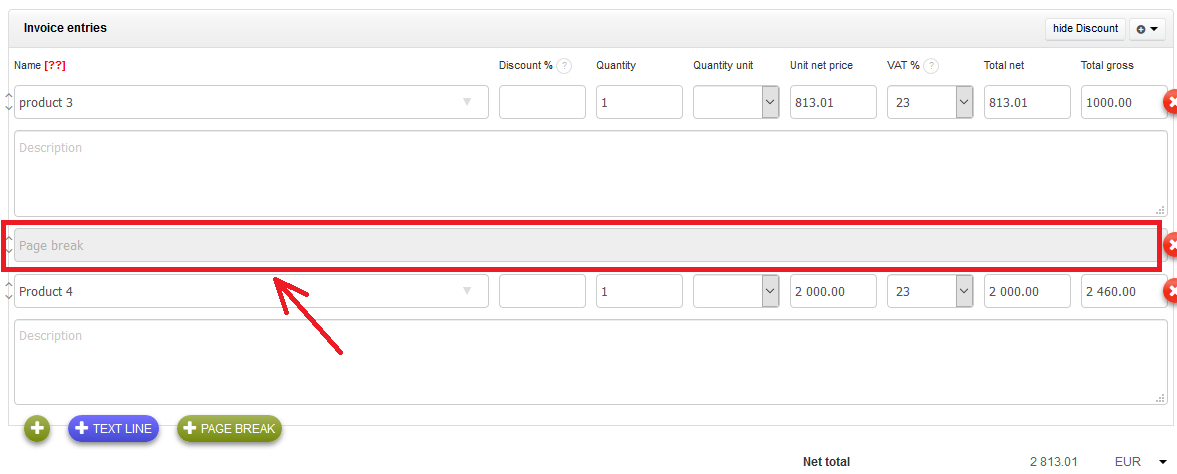This screenshot has width=1177, height=474.
Task: Open quantity unit dropdown for product 3
Action: 770,102
